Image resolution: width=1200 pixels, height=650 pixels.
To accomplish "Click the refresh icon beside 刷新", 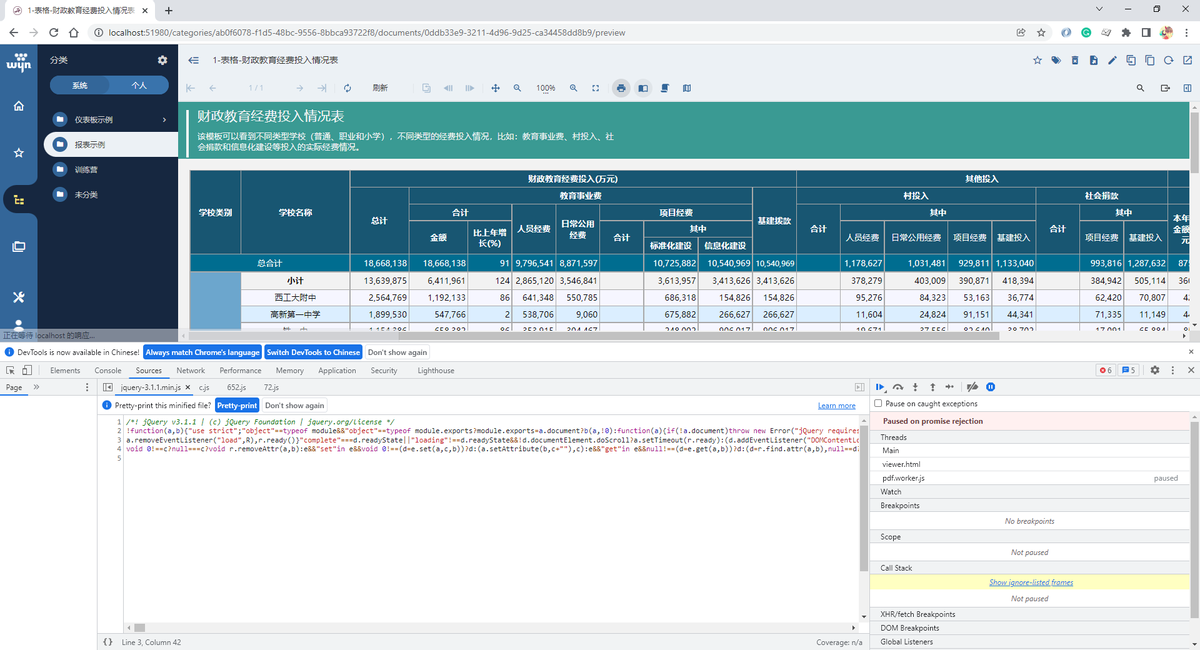I will (x=347, y=88).
